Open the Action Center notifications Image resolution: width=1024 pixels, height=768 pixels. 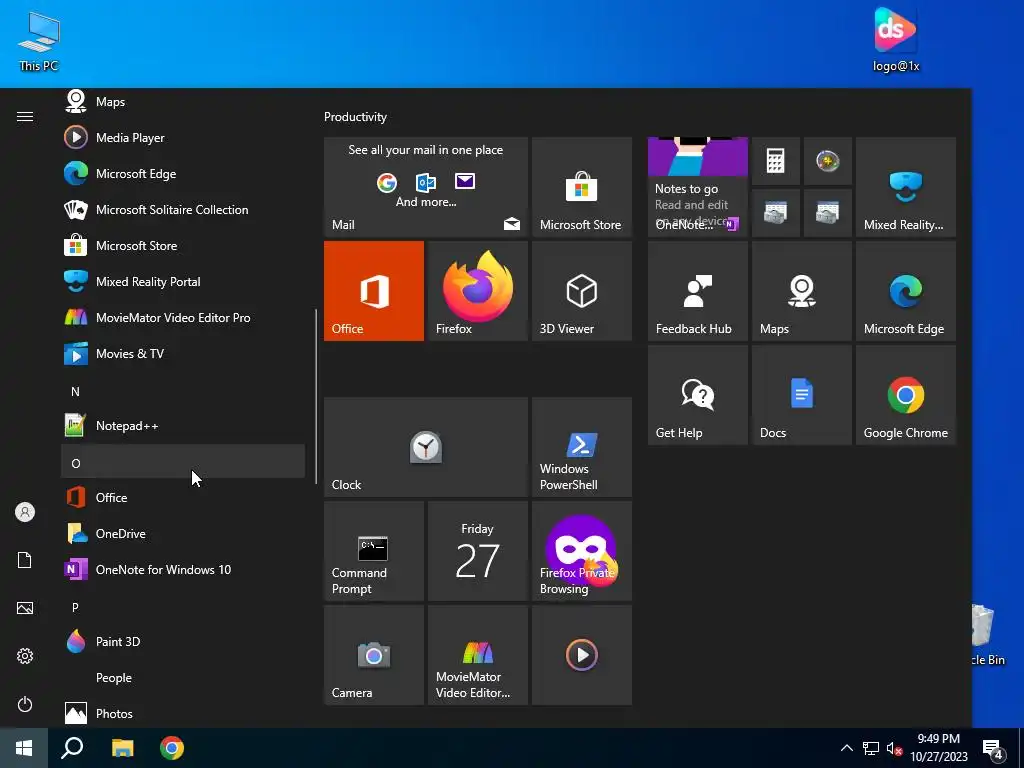tap(993, 748)
